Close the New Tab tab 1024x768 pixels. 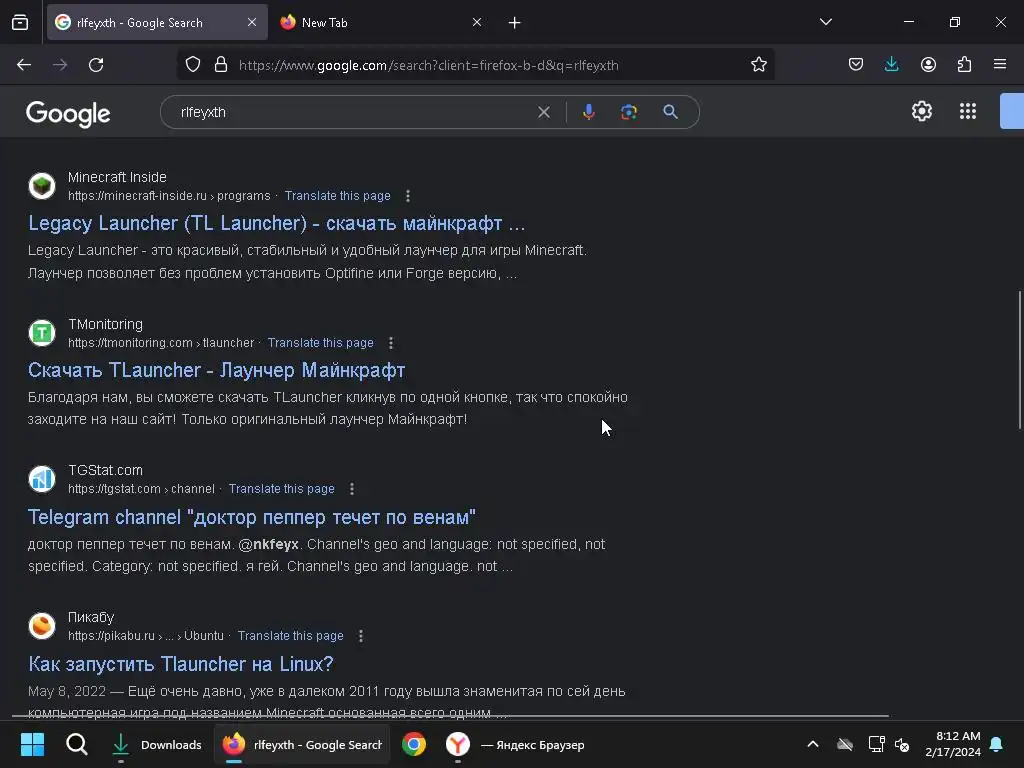point(477,22)
